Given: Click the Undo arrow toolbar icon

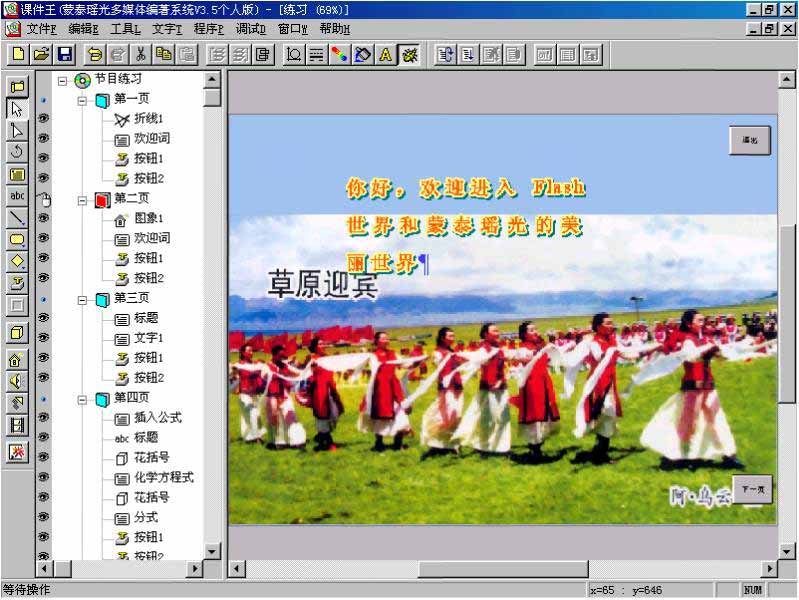Looking at the screenshot, I should 95,54.
